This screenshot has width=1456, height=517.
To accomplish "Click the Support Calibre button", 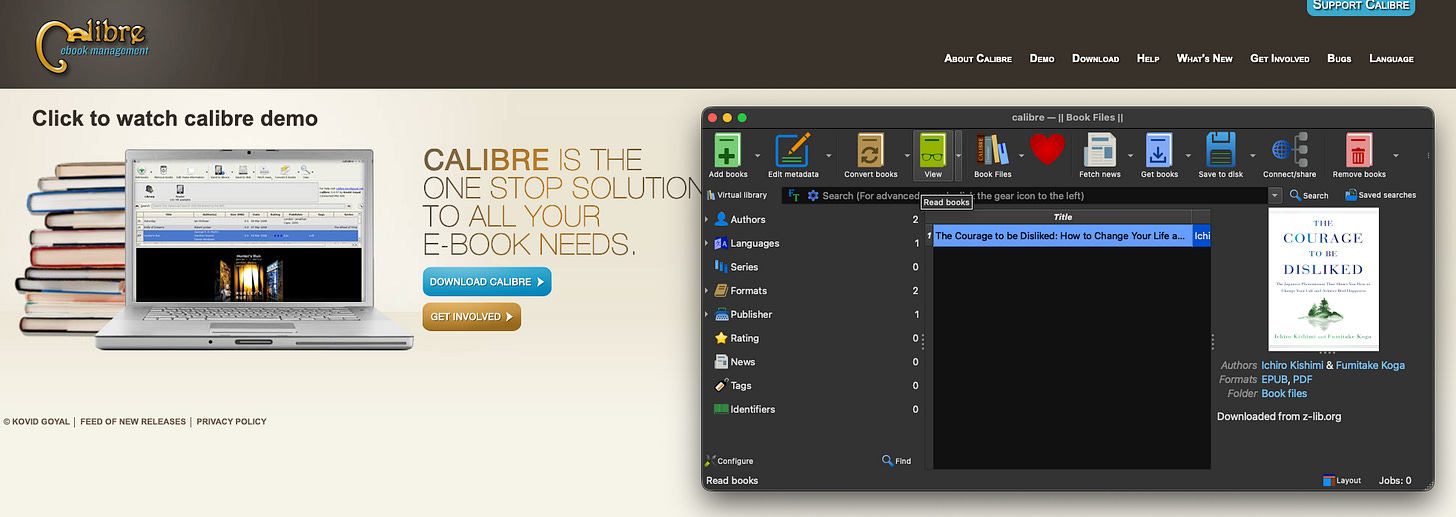I will [1361, 6].
